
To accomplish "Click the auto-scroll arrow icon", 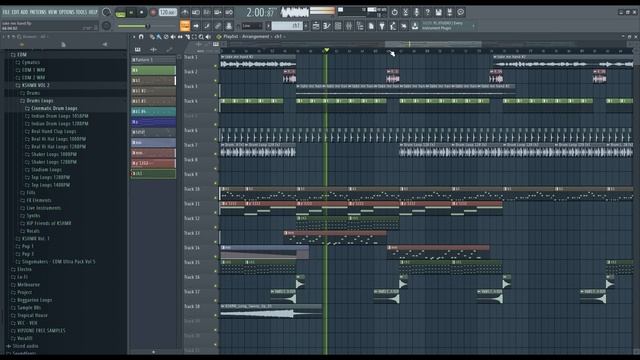I will click(x=196, y=26).
